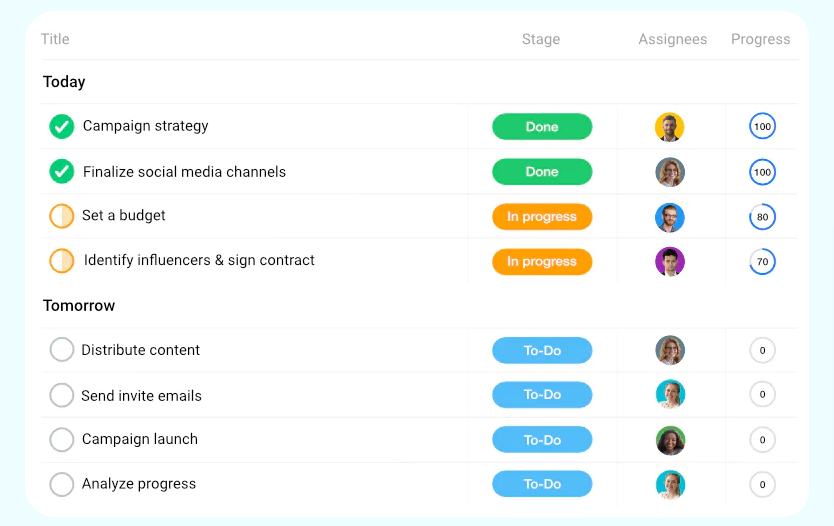
Task: Open the Analyze progress task title
Action: point(139,484)
